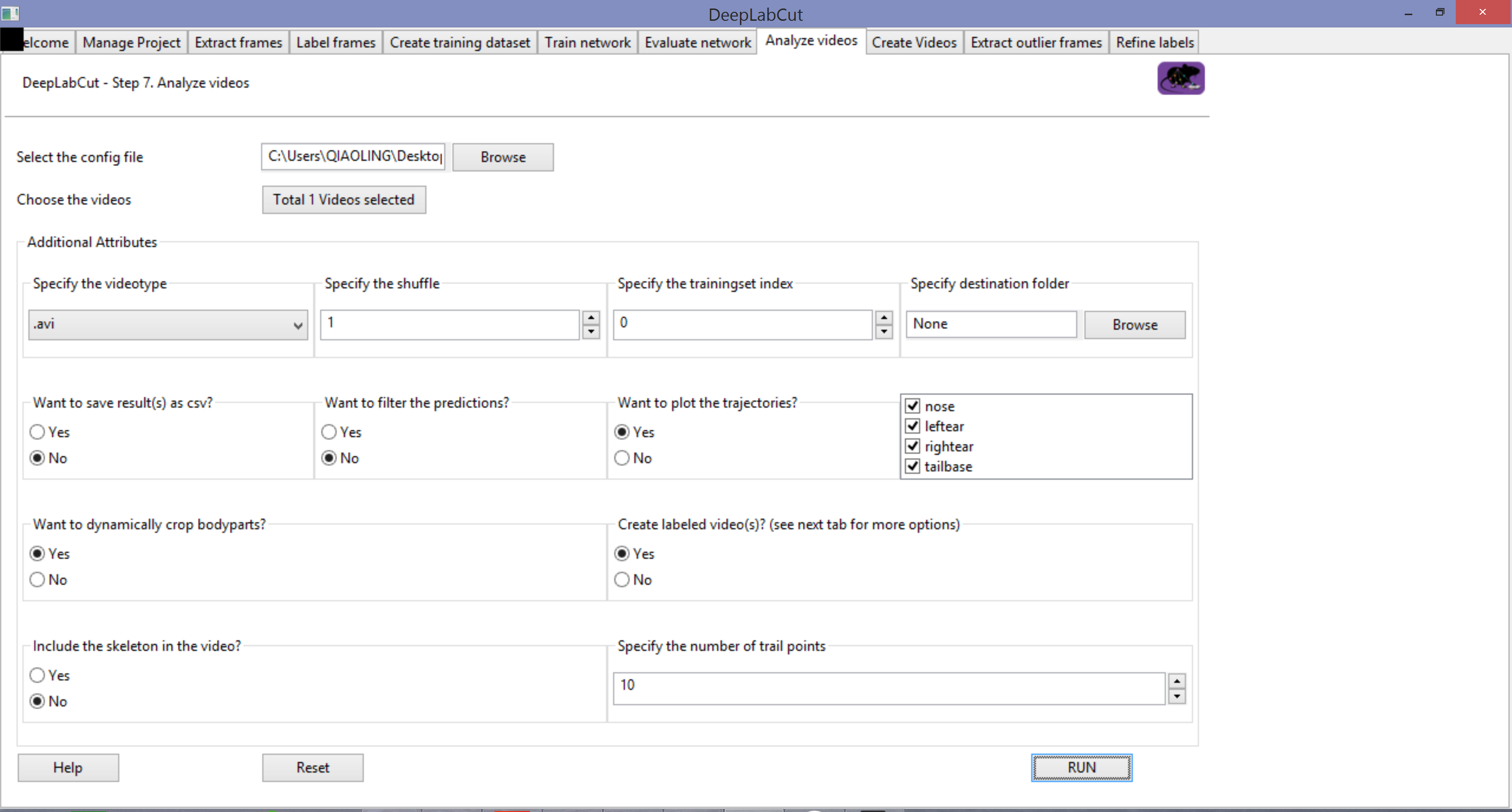The height and width of the screenshot is (812, 1512).
Task: Increase the trainingset index with up arrow
Action: [x=884, y=317]
